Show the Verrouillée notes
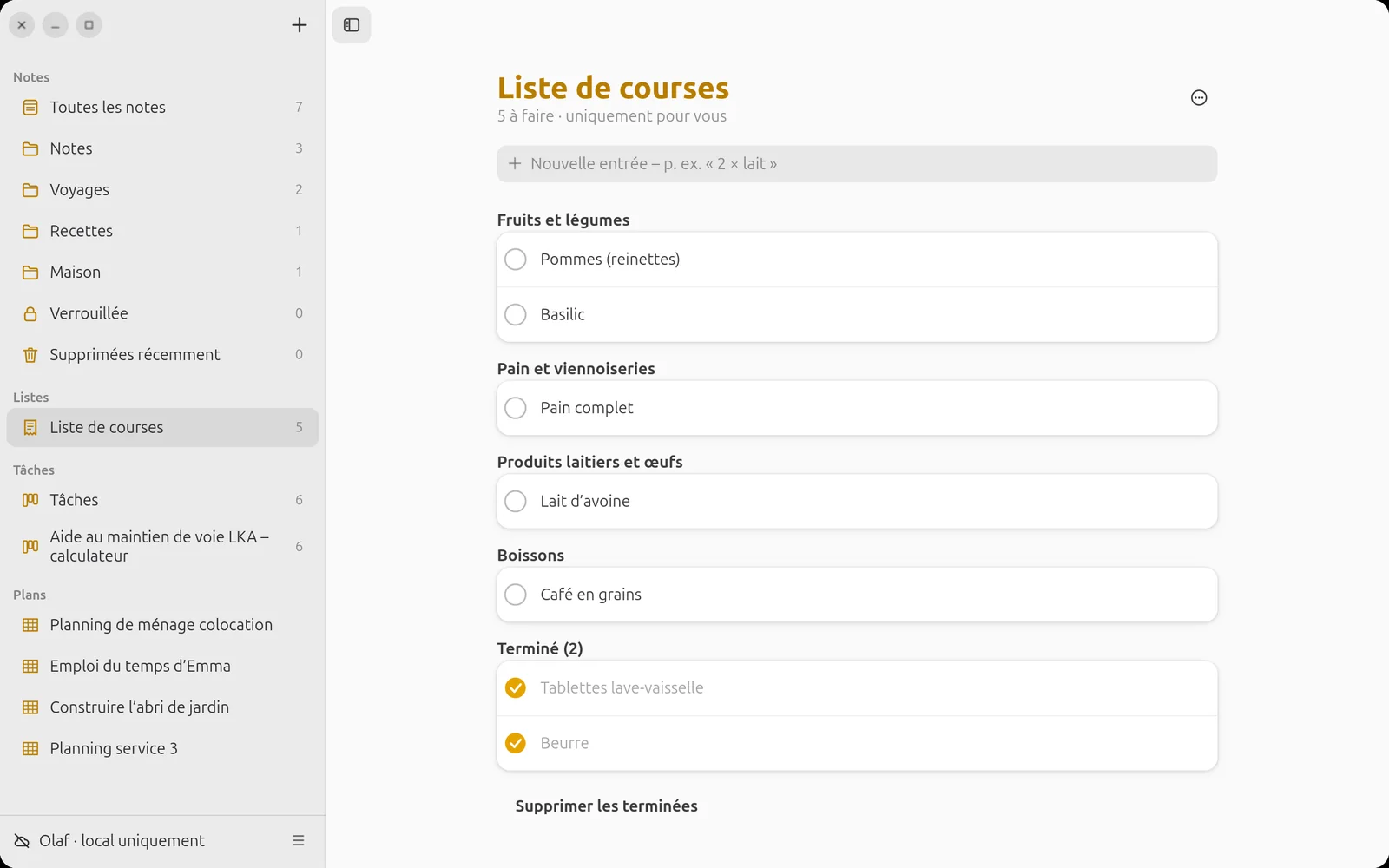 pos(162,313)
